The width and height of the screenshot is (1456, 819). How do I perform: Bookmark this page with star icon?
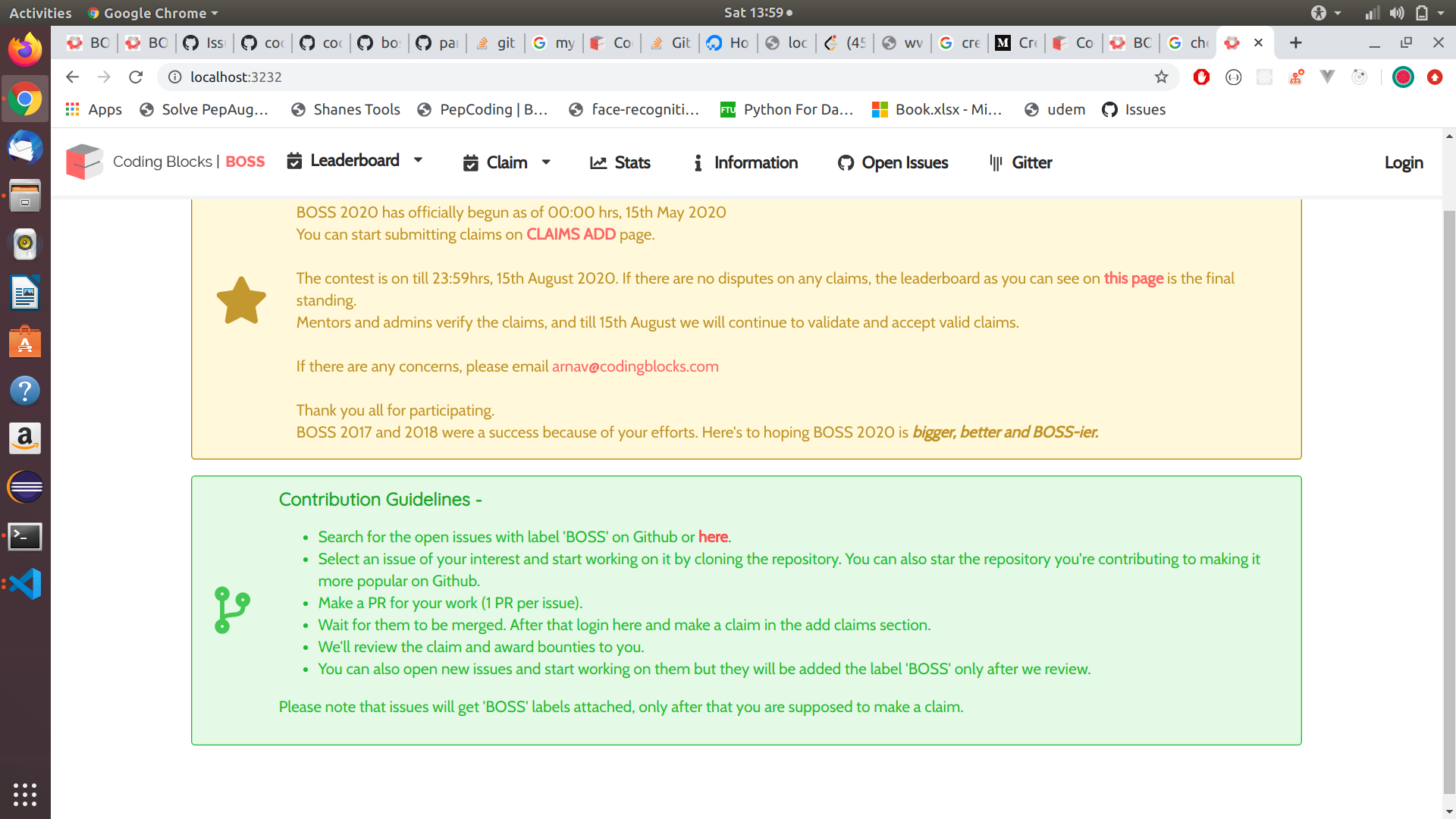point(1161,77)
